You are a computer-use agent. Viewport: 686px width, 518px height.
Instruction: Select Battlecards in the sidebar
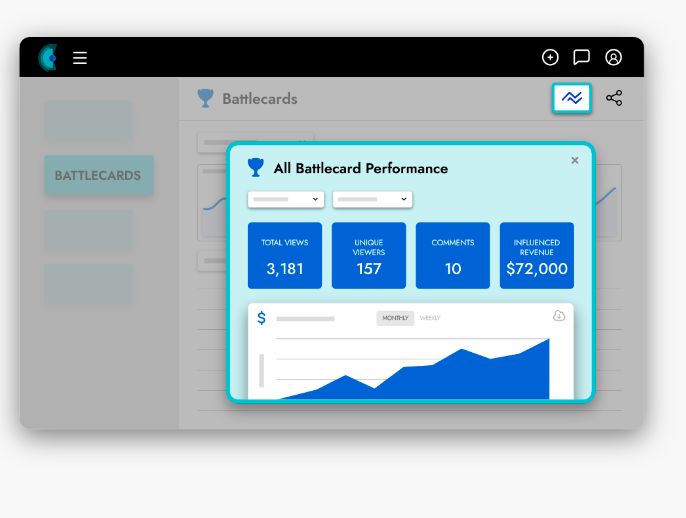99,175
